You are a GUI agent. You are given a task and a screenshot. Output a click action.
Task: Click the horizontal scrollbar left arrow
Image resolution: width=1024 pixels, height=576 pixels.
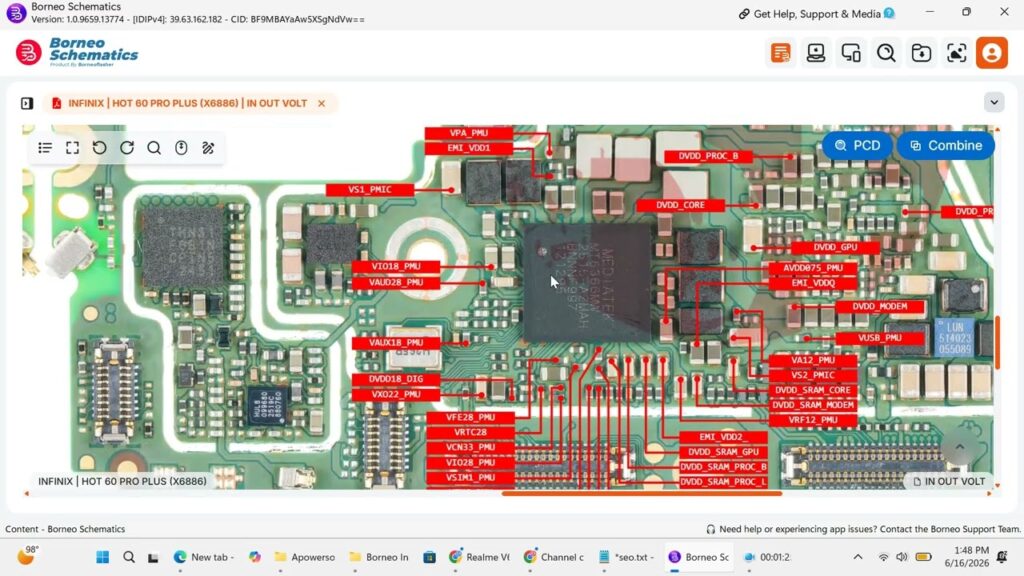26,494
